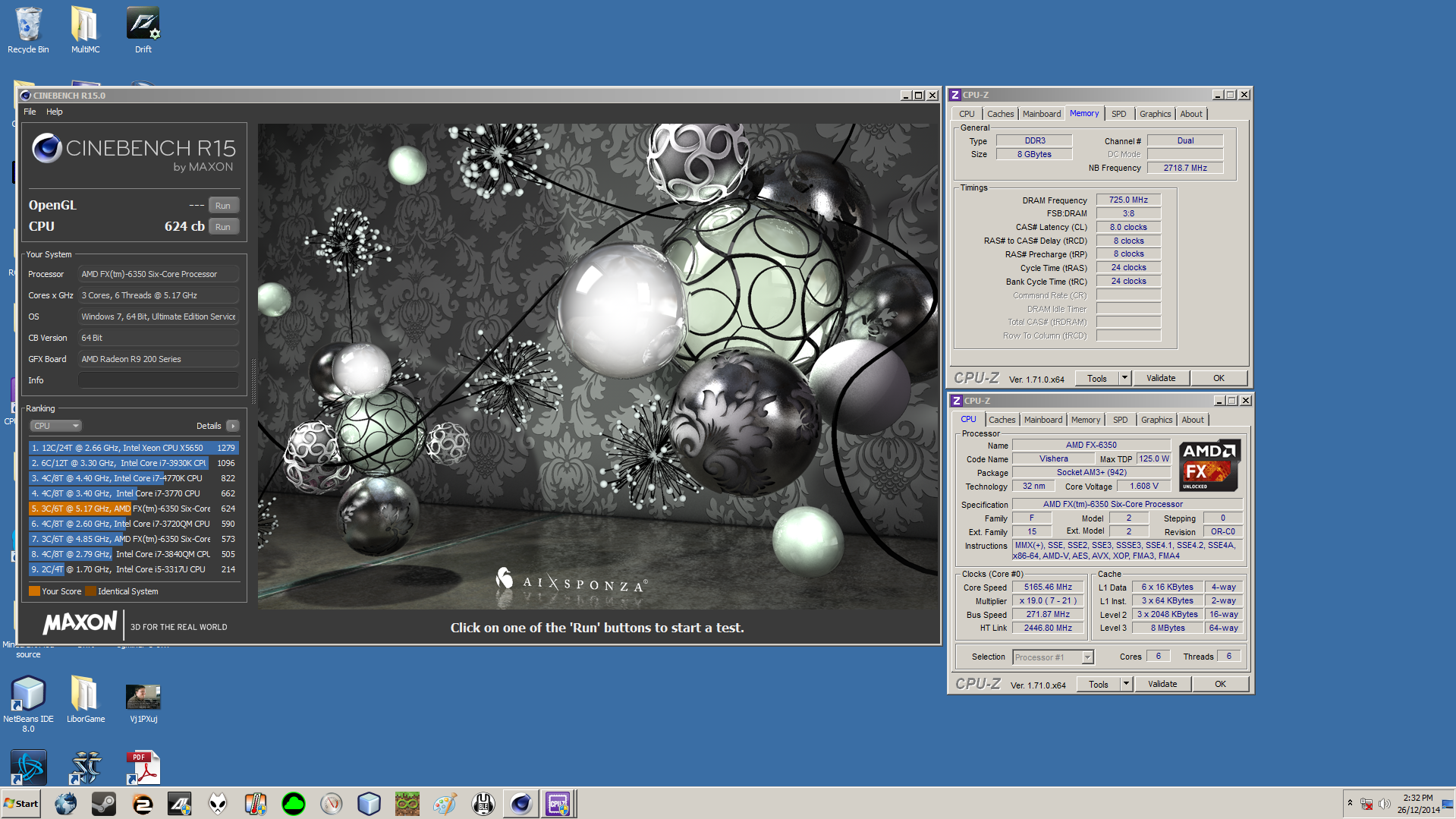Open the thermometer temperature monitor taskbar icon
1456x819 pixels.
pos(256,804)
